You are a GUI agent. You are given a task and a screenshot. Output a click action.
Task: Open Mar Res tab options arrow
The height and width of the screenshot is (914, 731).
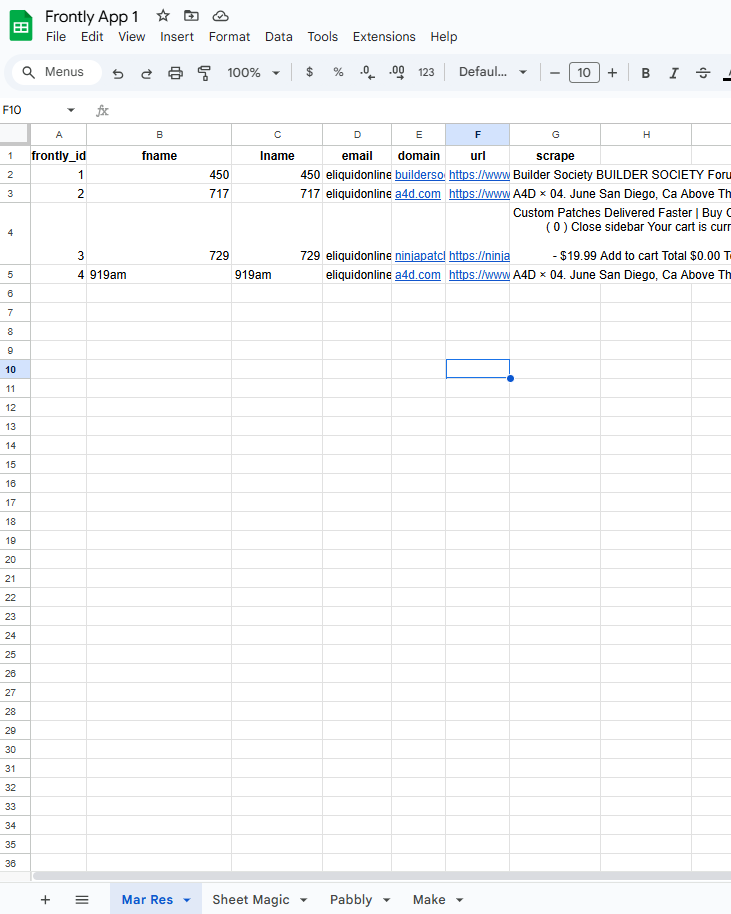pyautogui.click(x=187, y=900)
